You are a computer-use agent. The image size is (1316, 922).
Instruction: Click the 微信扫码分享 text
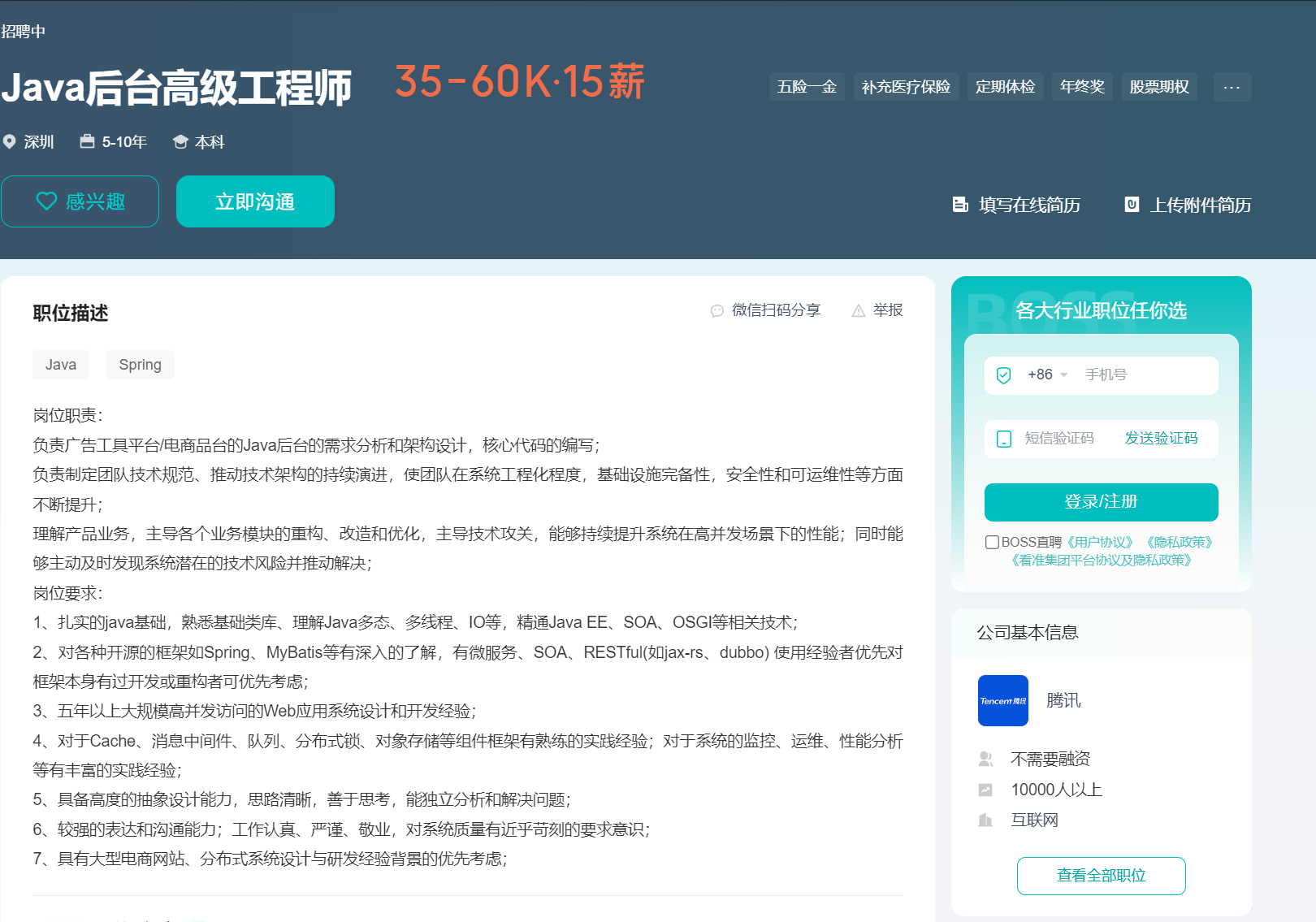point(776,310)
